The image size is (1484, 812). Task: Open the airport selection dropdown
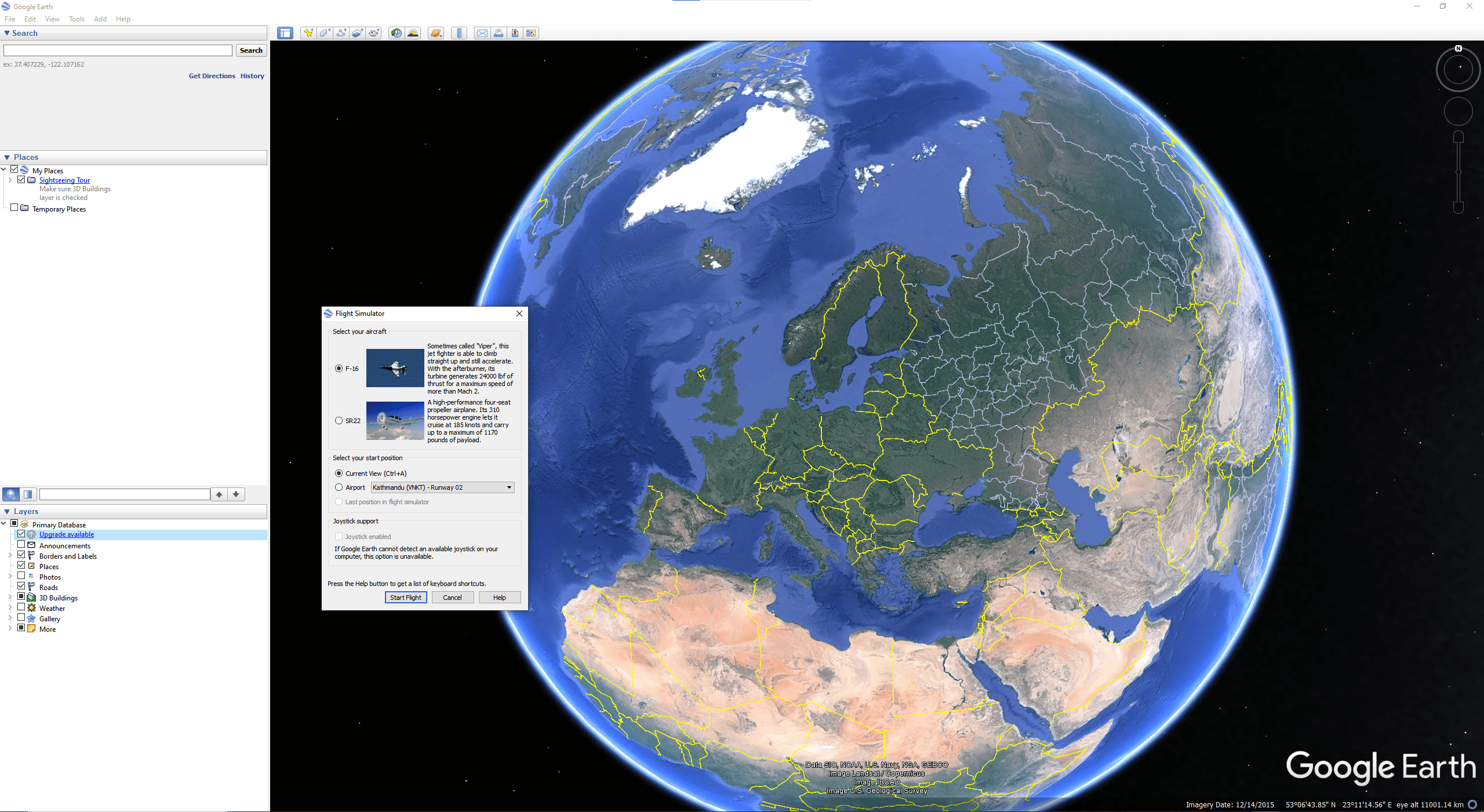point(508,487)
